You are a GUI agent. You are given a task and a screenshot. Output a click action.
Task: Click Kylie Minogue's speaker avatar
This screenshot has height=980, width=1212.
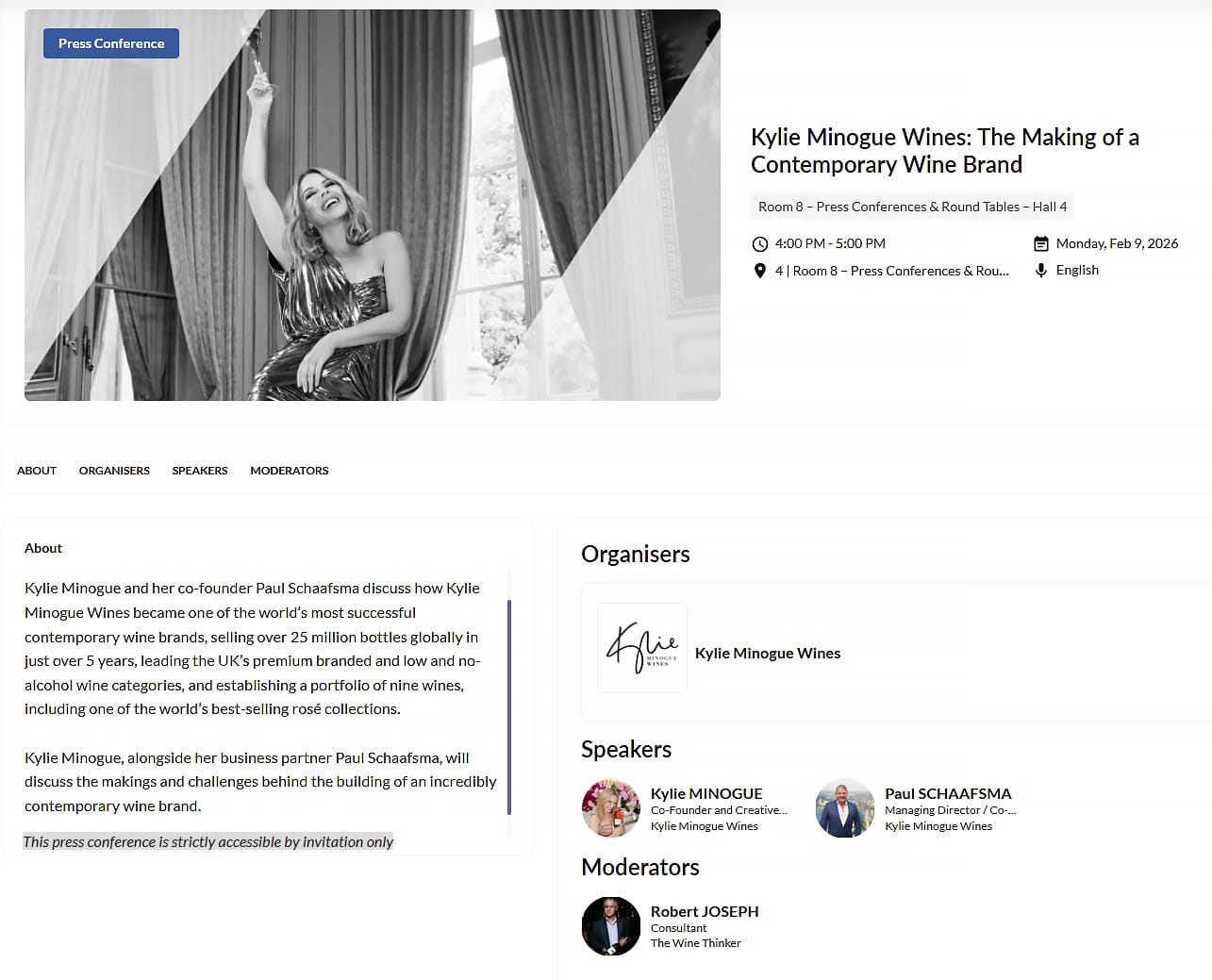[611, 808]
